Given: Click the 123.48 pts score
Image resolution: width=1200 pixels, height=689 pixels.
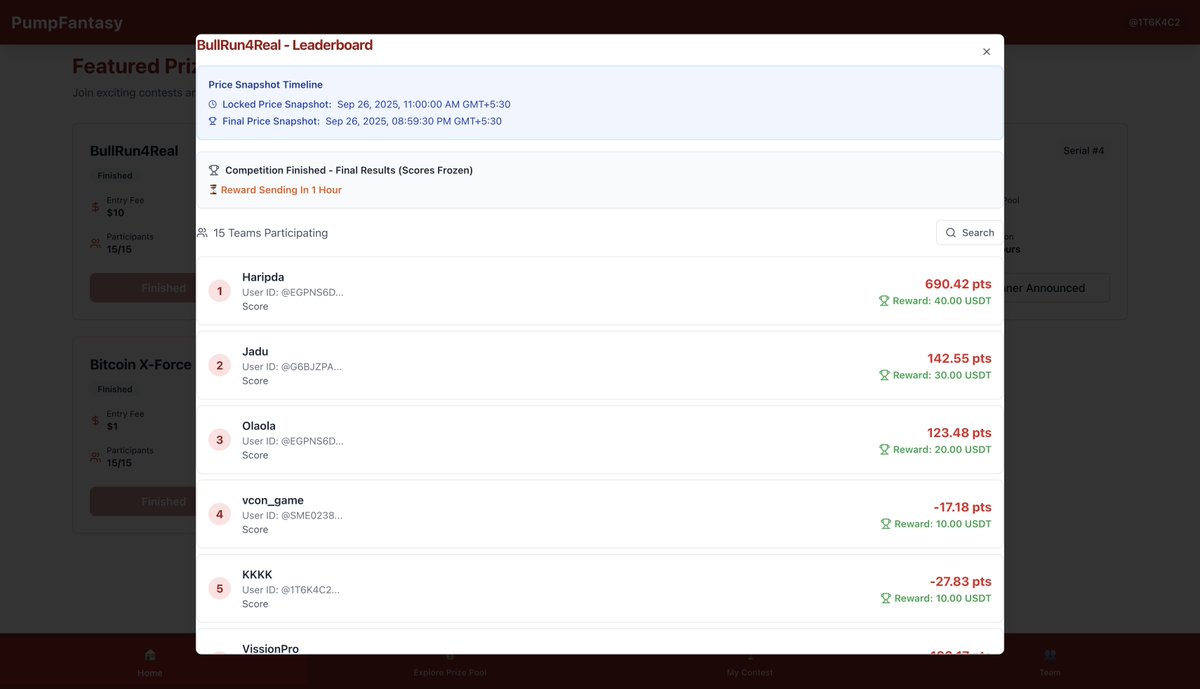Looking at the screenshot, I should 959,433.
